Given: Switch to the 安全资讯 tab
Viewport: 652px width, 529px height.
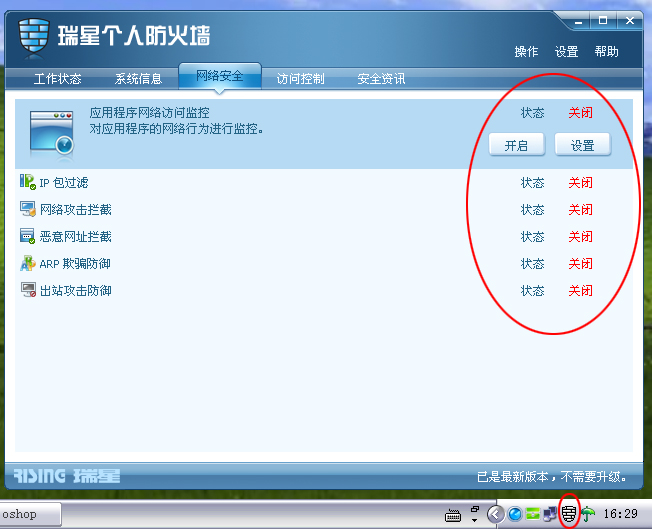Looking at the screenshot, I should (381, 79).
